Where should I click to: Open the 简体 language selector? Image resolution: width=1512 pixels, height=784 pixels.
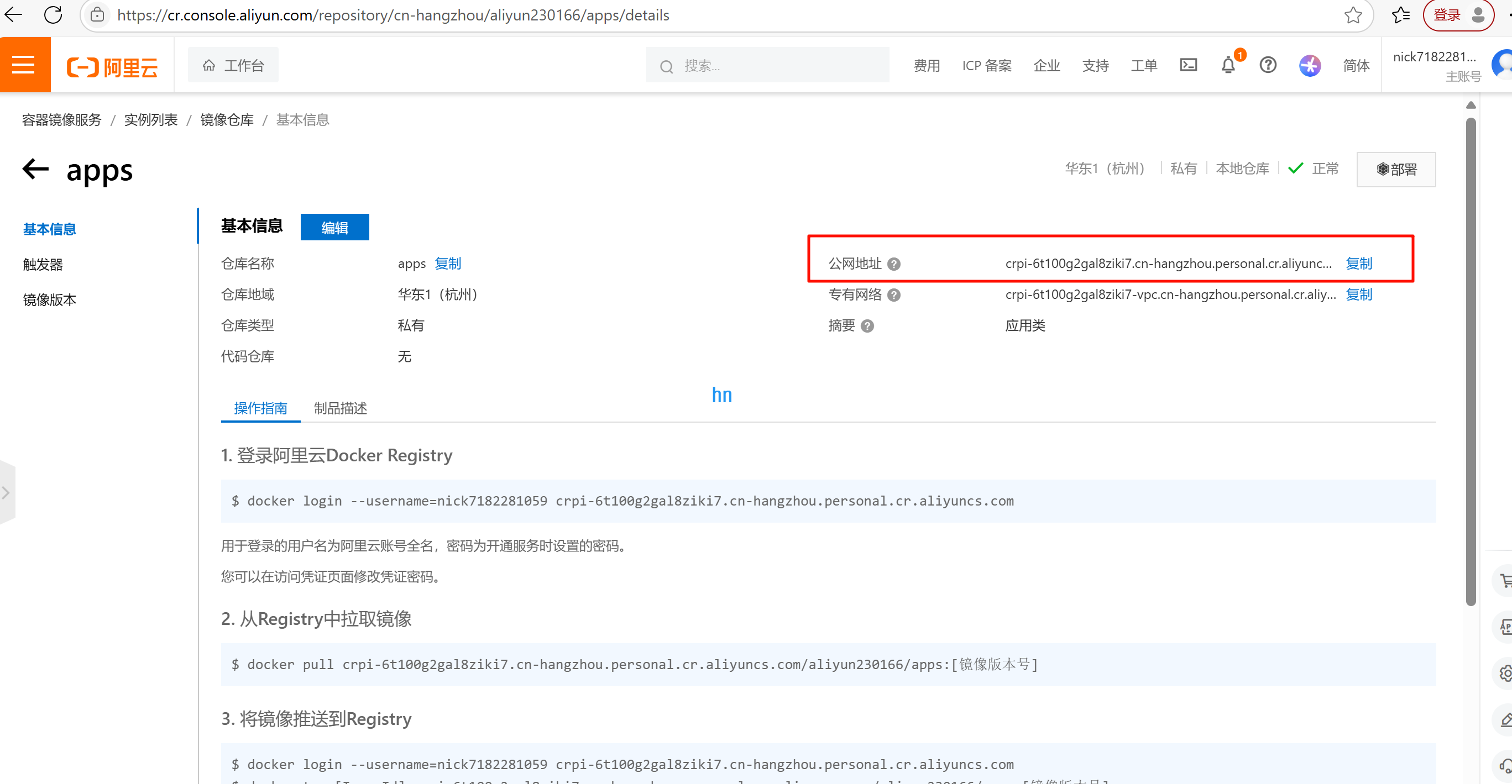pyautogui.click(x=1356, y=65)
